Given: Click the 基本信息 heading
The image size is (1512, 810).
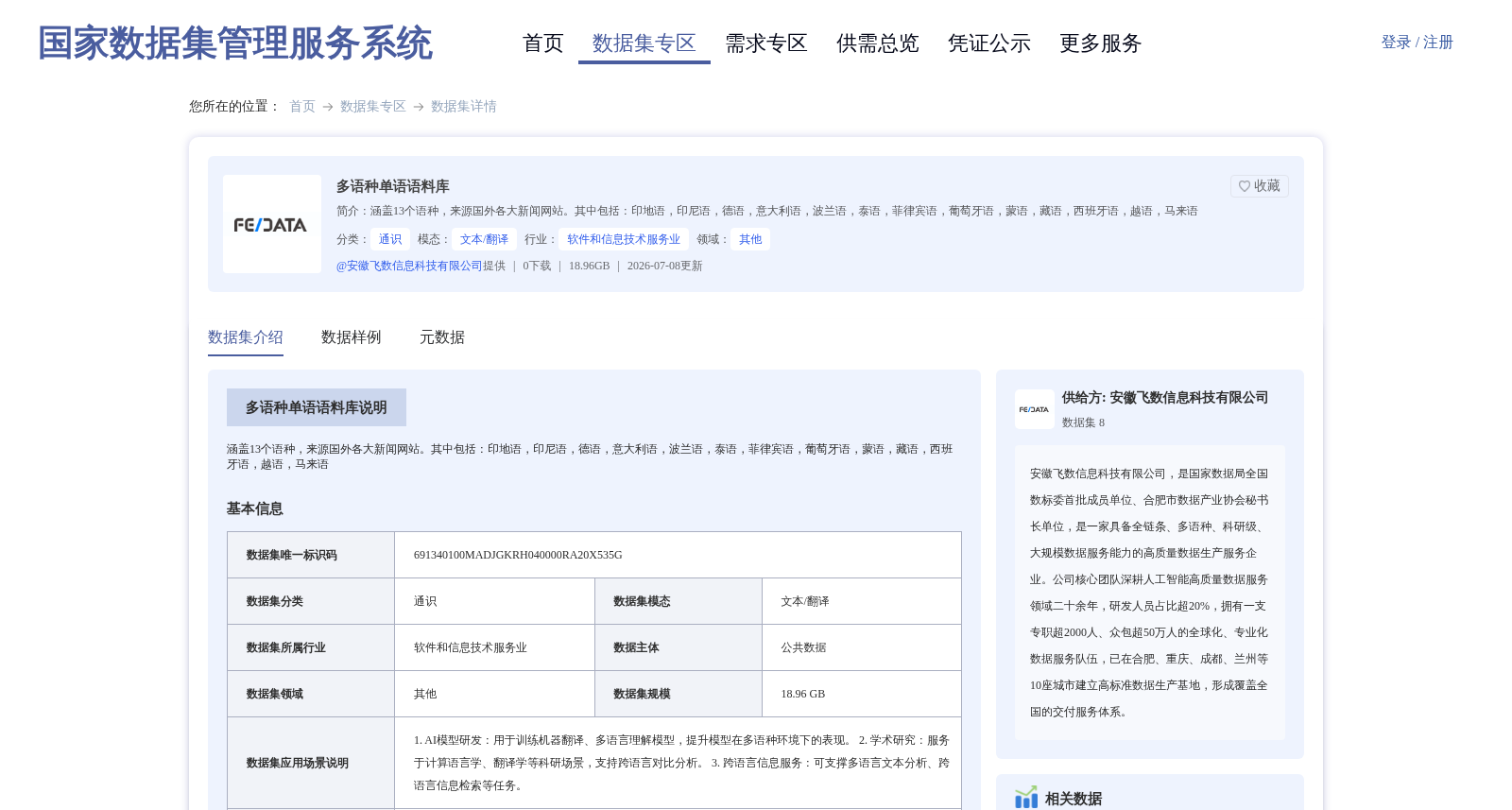Looking at the screenshot, I should (x=255, y=508).
